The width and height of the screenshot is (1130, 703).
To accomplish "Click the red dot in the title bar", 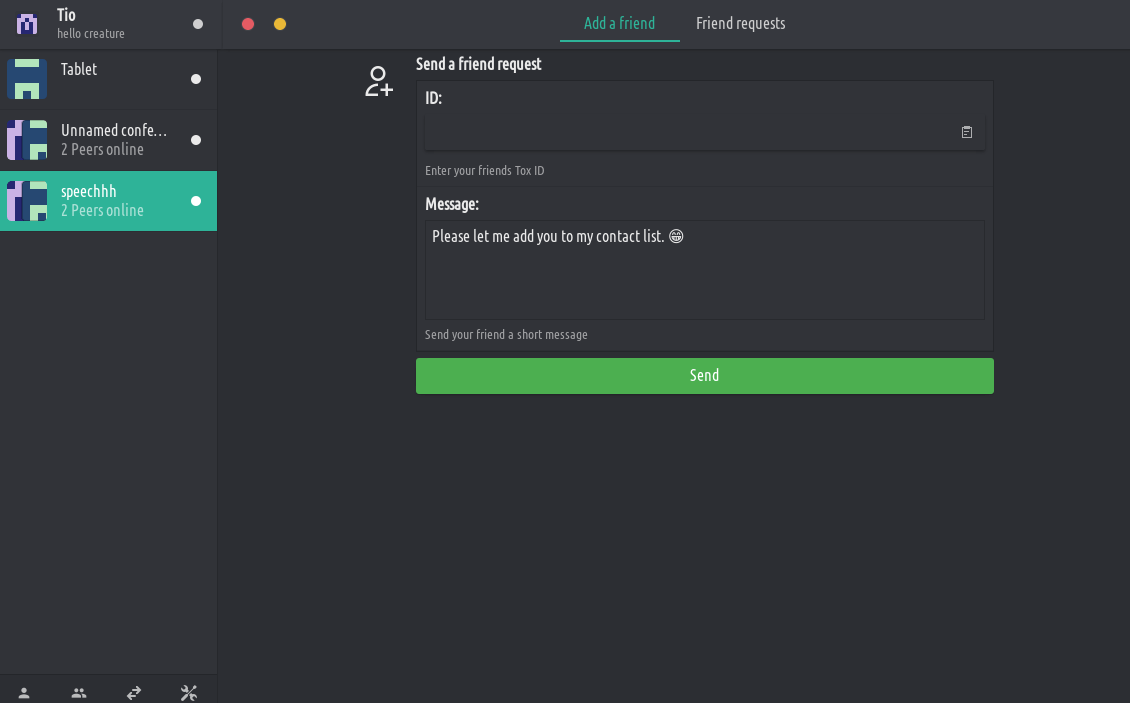I will (248, 24).
